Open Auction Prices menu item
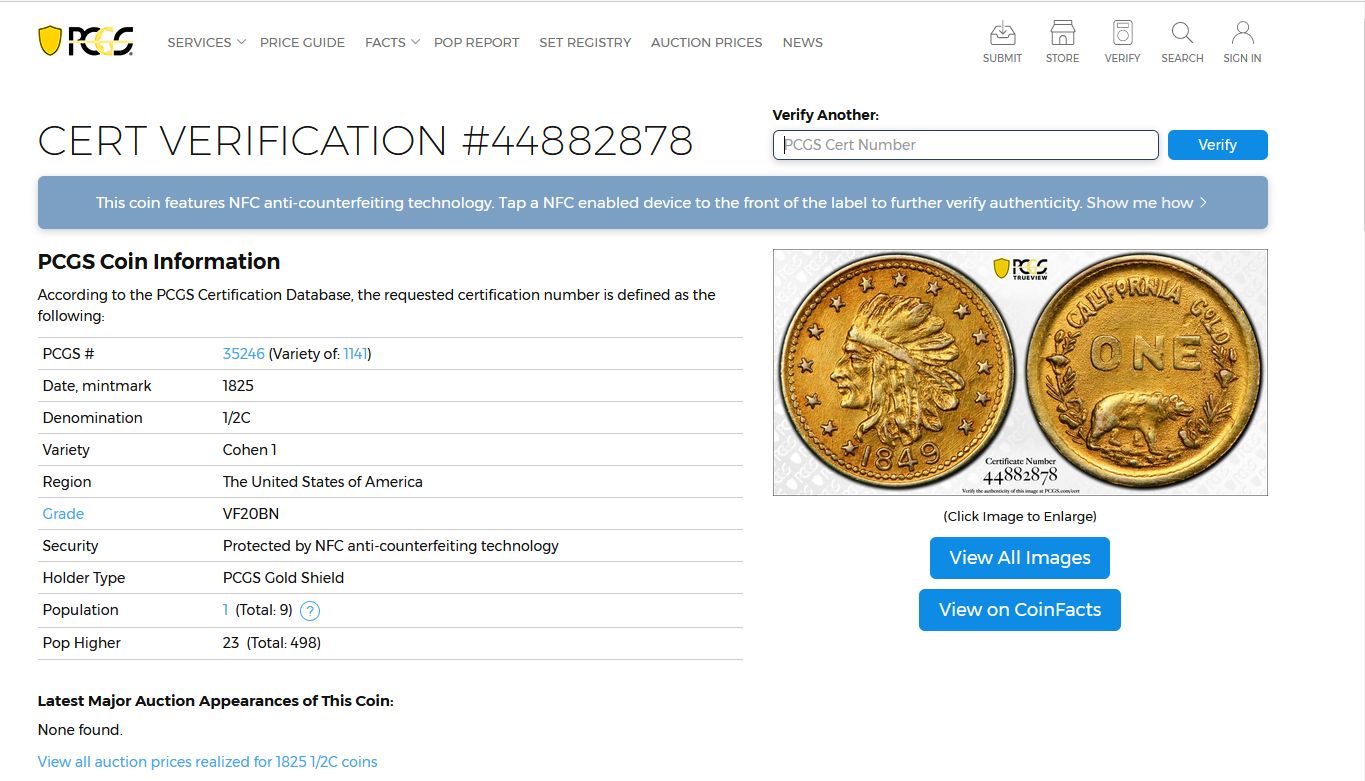 point(706,42)
